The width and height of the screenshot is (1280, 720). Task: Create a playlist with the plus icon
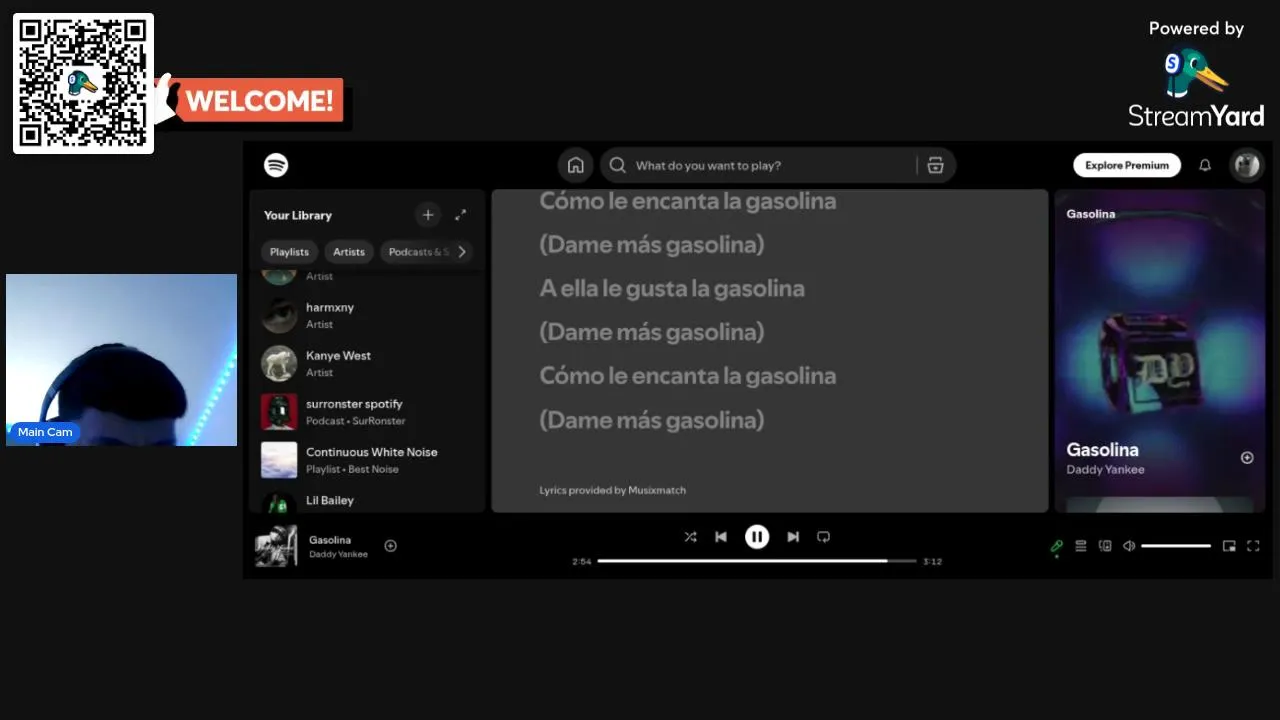tap(428, 215)
